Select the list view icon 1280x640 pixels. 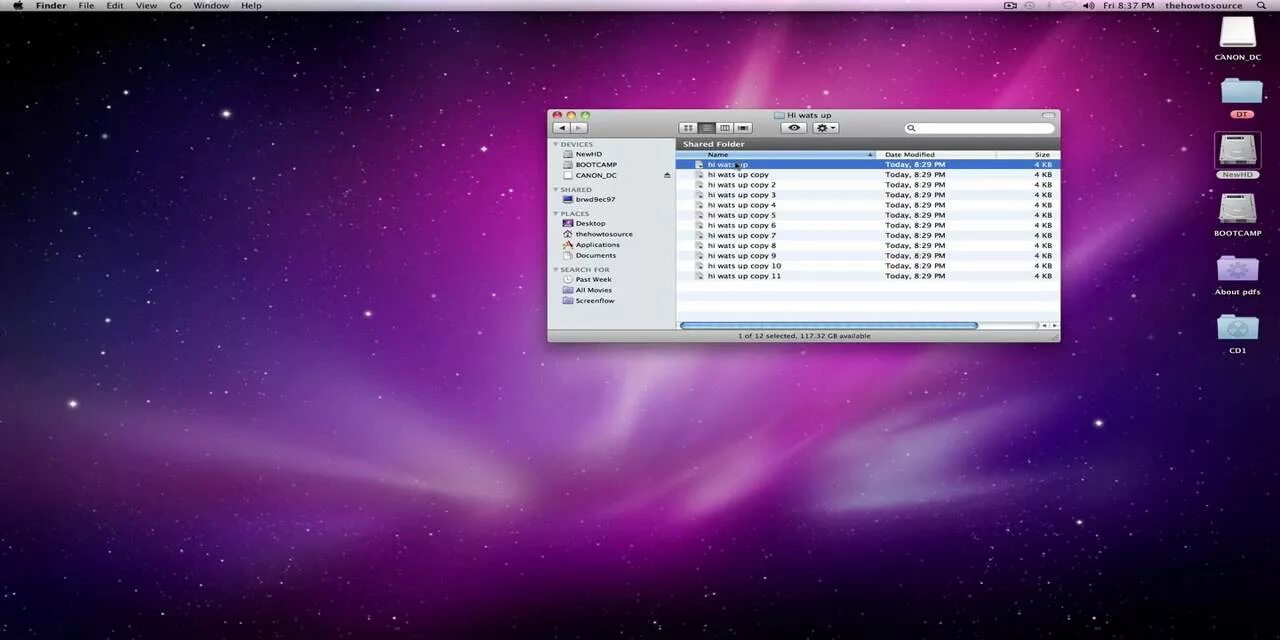(706, 127)
